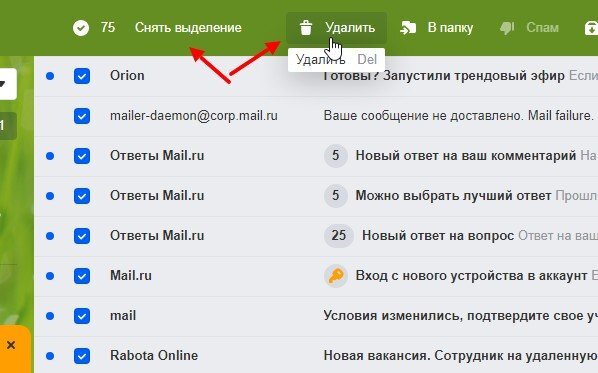This screenshot has width=598, height=373.
Task: Click the key icon on Mail.ru login message
Action: point(336,276)
